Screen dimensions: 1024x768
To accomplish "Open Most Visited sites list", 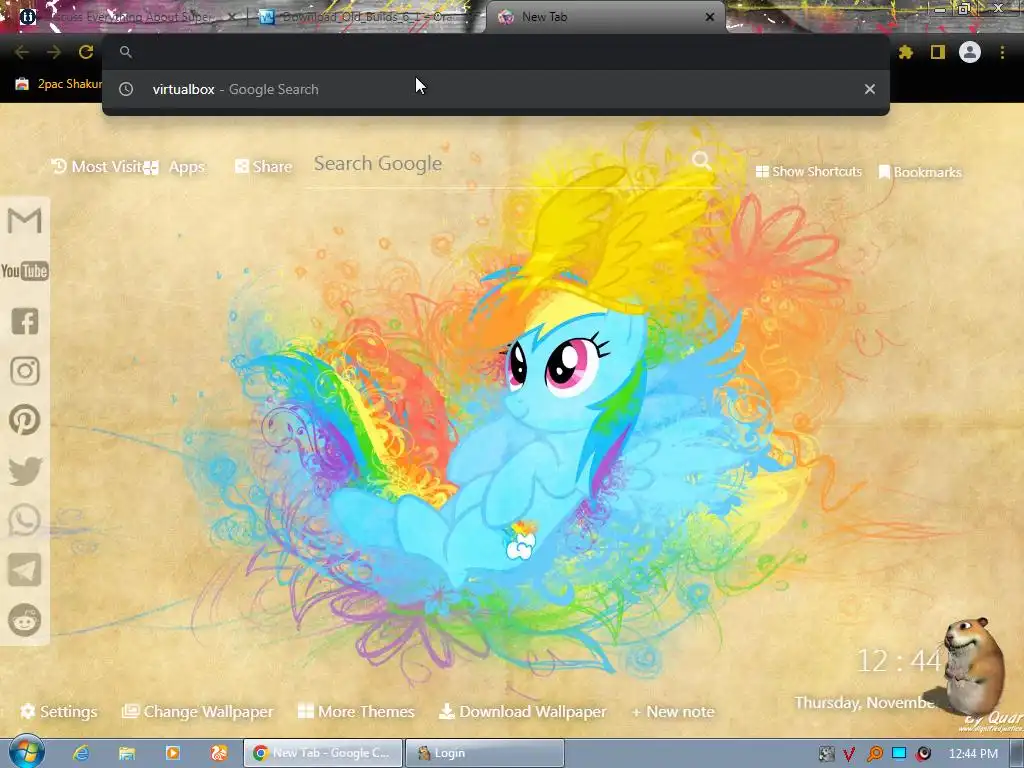I will point(98,167).
